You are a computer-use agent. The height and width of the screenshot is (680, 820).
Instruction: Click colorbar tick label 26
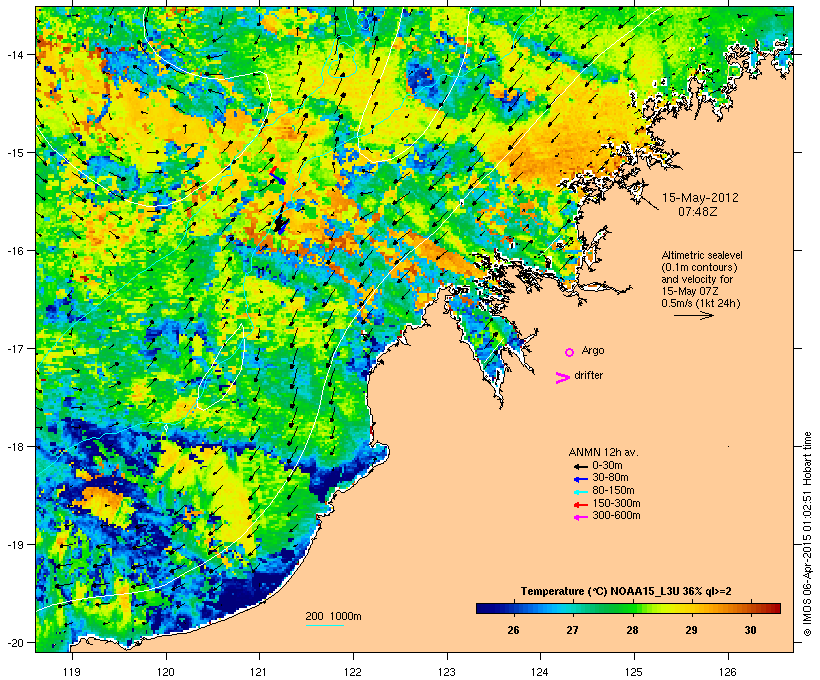[513, 630]
